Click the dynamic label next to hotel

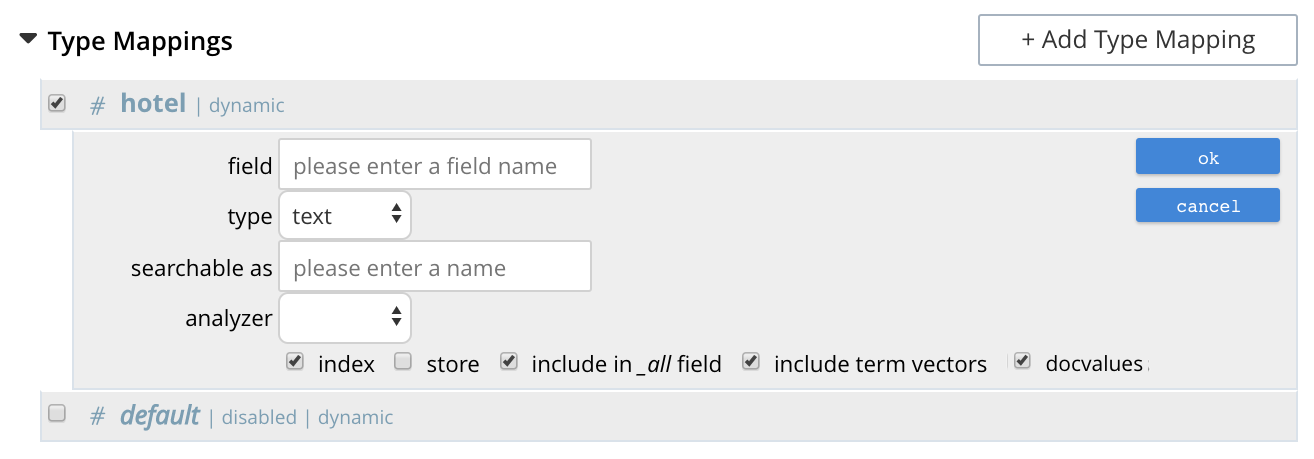pos(246,105)
